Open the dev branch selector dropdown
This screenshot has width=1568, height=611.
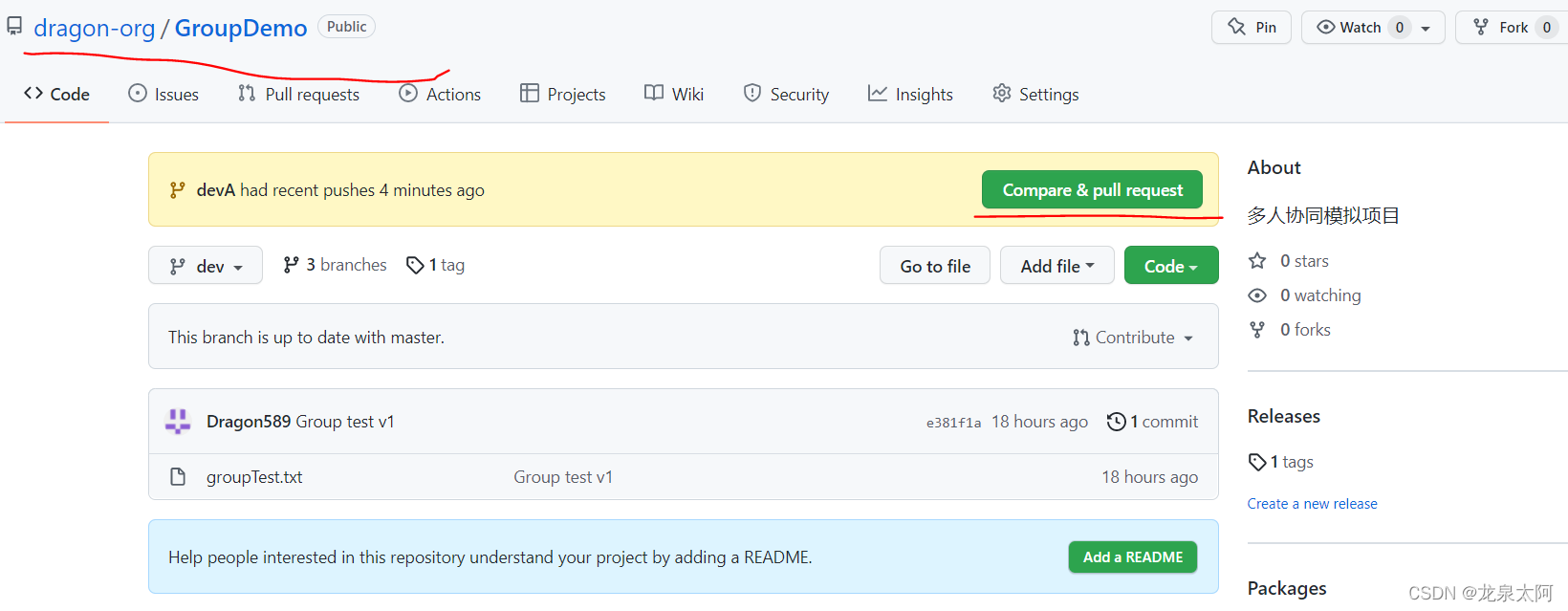[x=206, y=266]
